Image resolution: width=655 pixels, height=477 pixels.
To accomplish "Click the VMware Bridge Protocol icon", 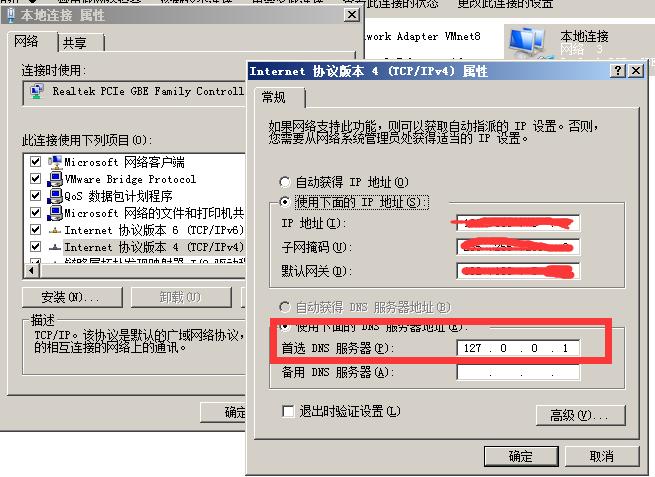I will pos(55,179).
